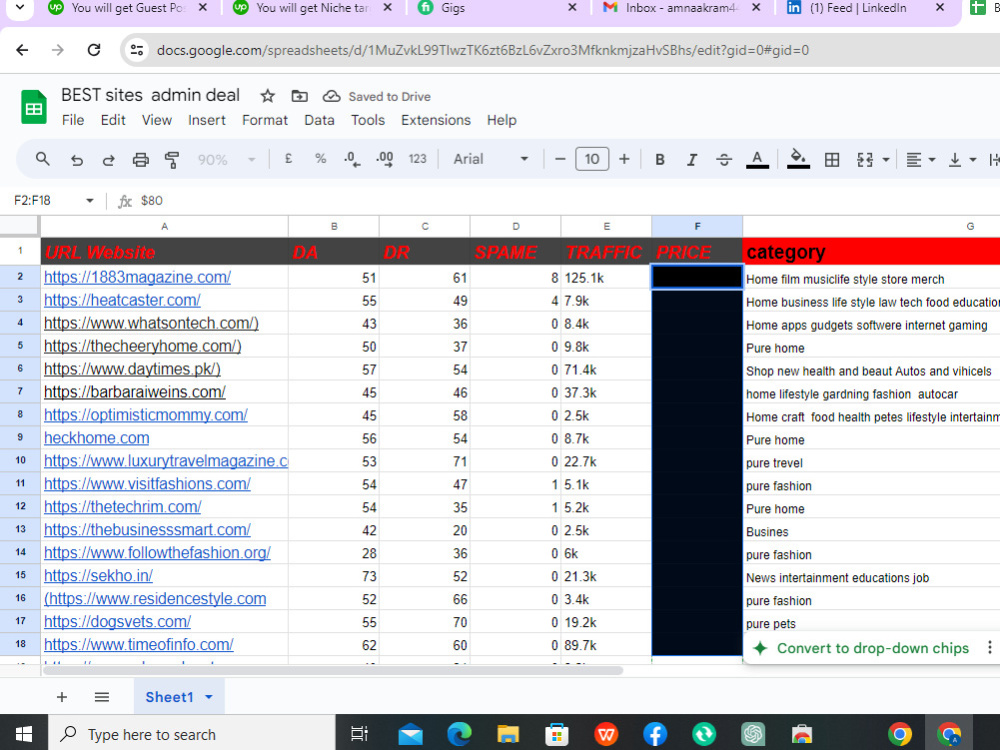Open the Data menu

point(319,120)
